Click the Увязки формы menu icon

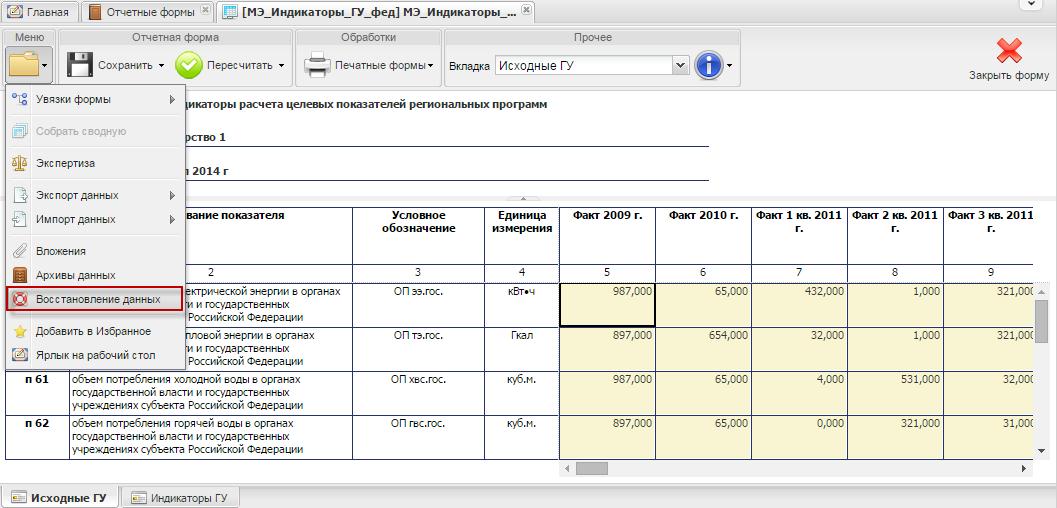20,100
